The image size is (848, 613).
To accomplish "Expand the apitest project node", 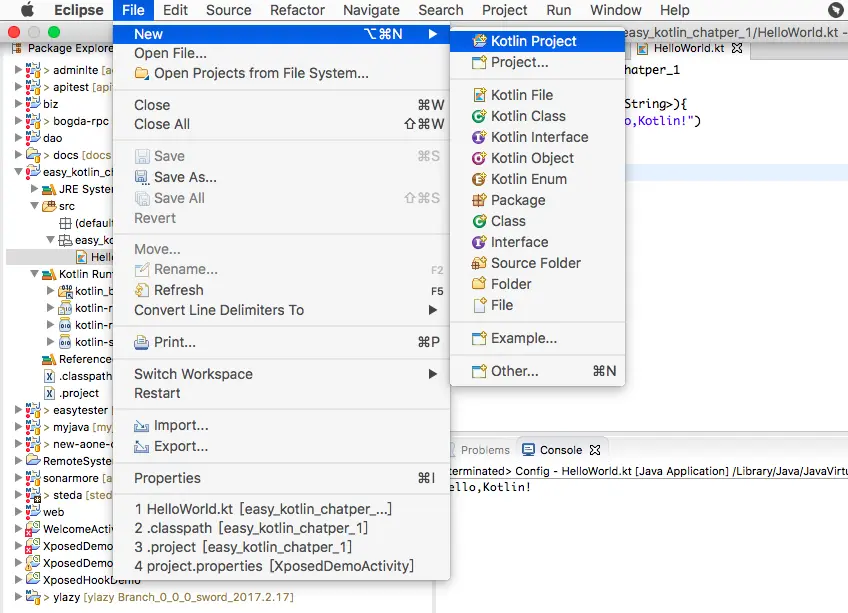I will pyautogui.click(x=18, y=87).
